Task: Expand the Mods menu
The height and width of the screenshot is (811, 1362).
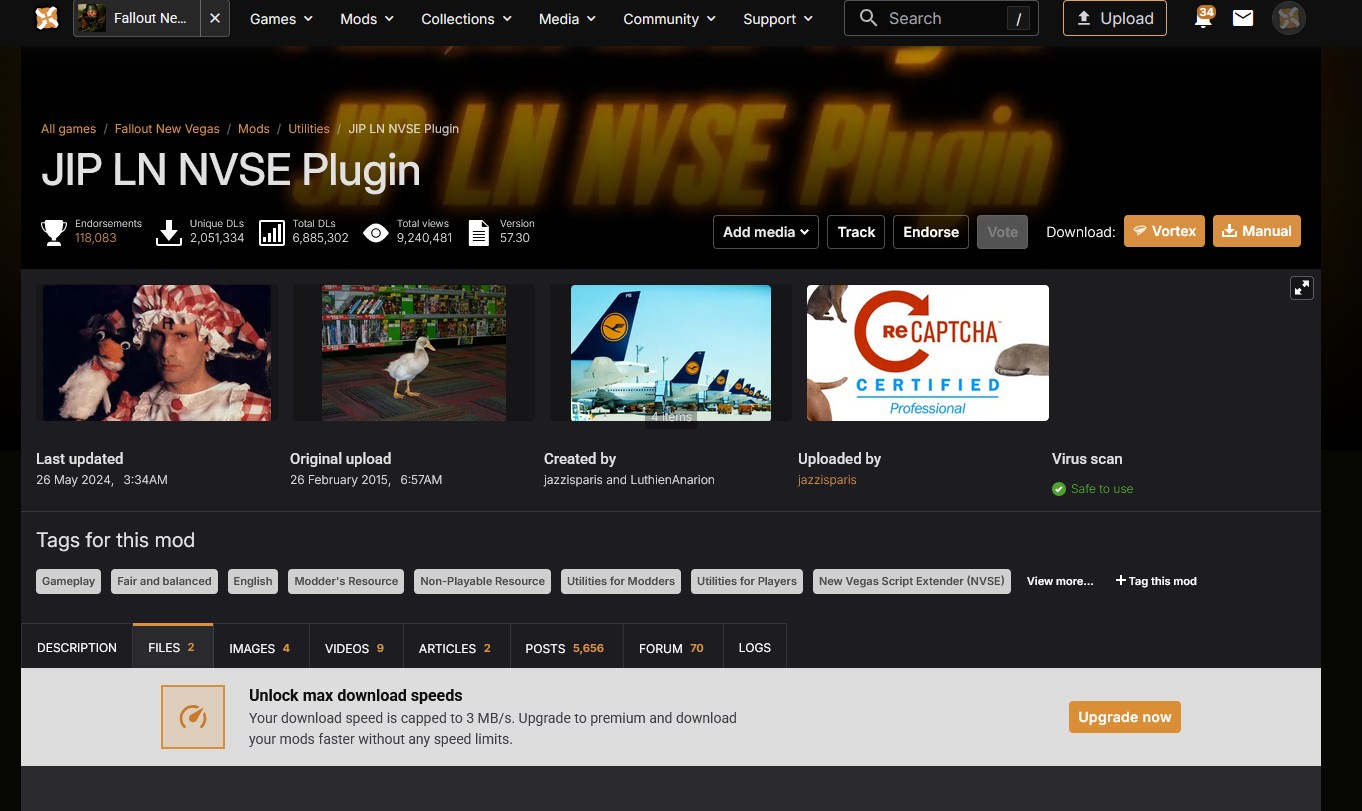Action: [x=367, y=19]
